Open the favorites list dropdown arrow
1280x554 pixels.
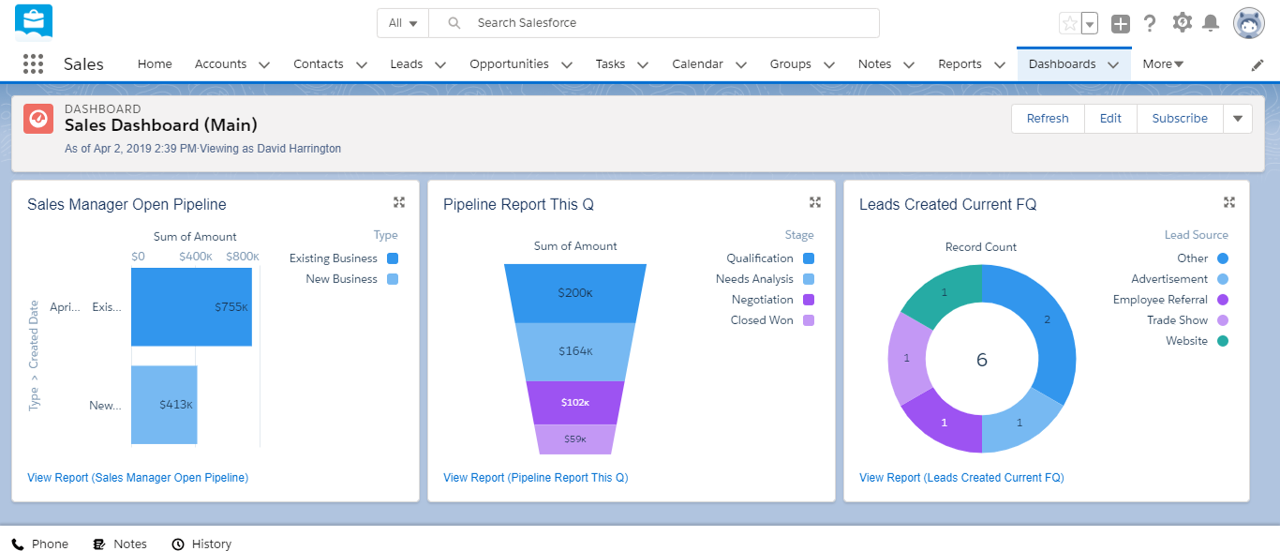click(1090, 23)
